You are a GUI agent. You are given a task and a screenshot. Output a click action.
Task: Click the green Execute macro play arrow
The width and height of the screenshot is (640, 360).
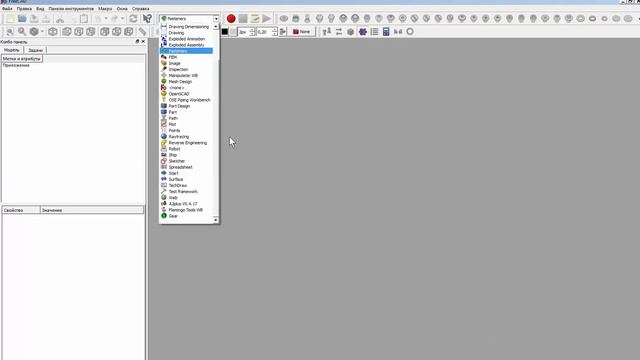267,19
